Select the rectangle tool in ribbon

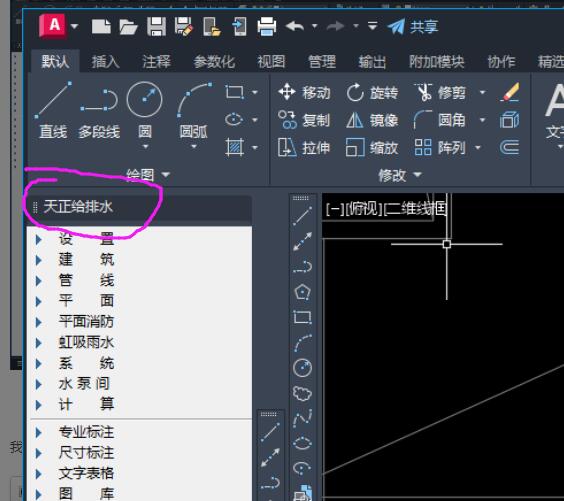(x=235, y=92)
